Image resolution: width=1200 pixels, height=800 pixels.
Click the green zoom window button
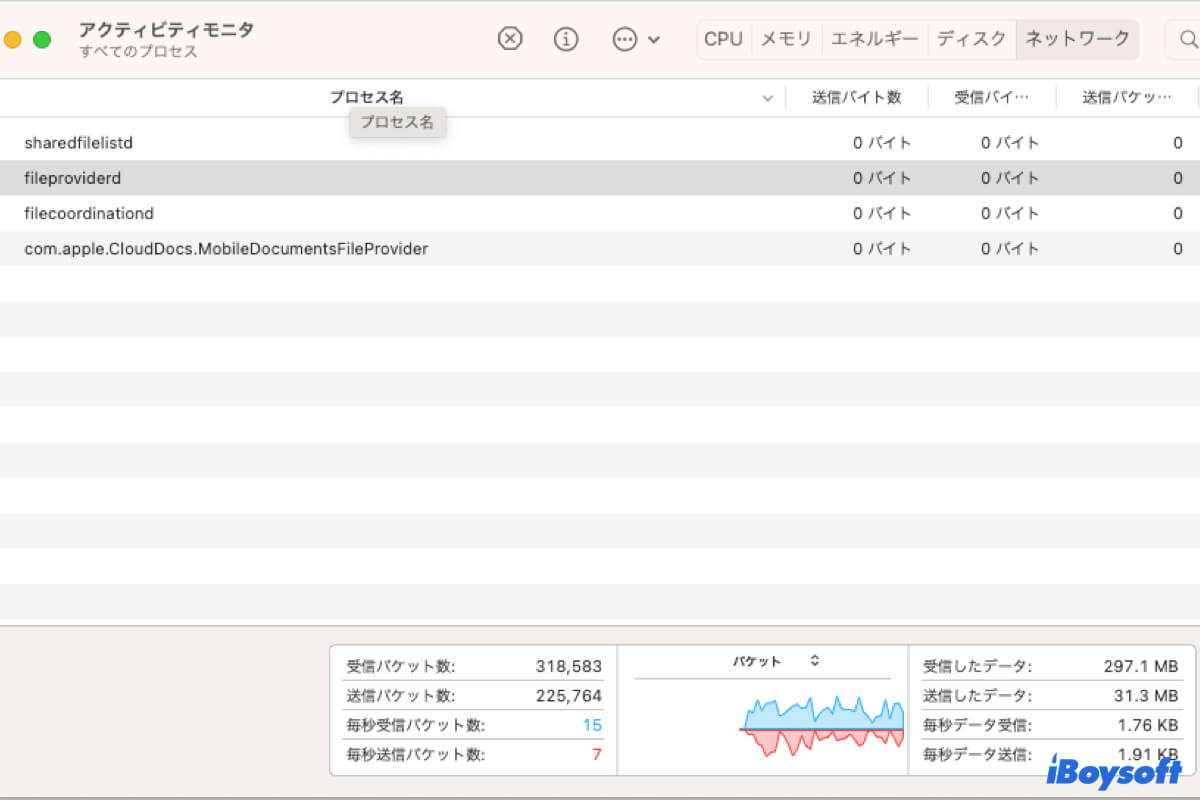[x=42, y=40]
